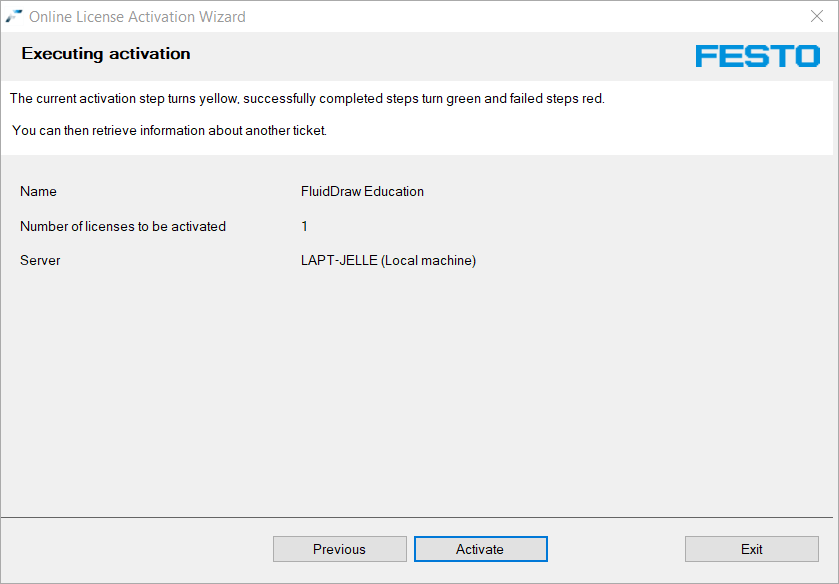Click the Activate button

pyautogui.click(x=480, y=549)
